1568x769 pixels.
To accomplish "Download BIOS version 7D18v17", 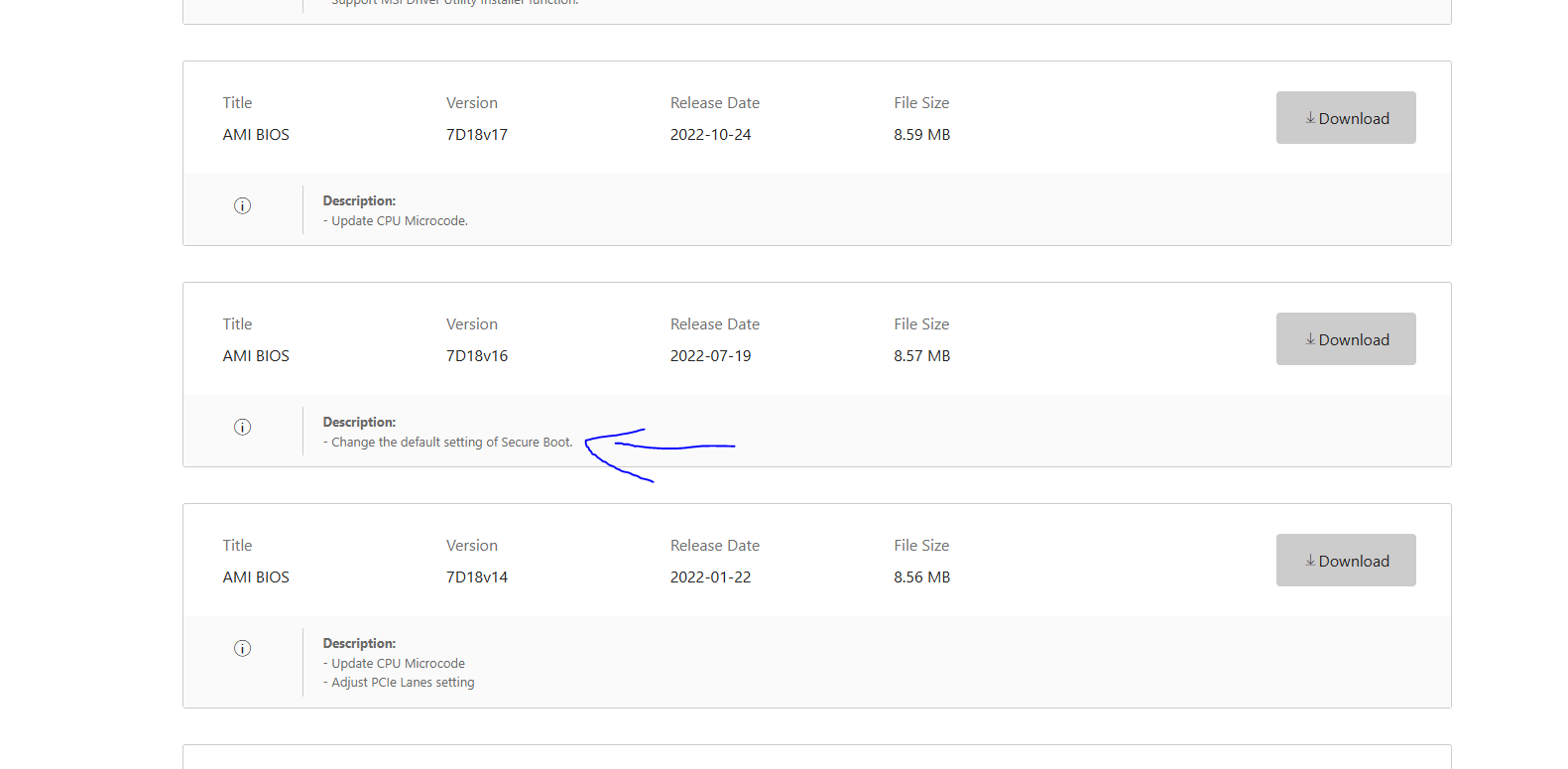I will [x=1346, y=118].
